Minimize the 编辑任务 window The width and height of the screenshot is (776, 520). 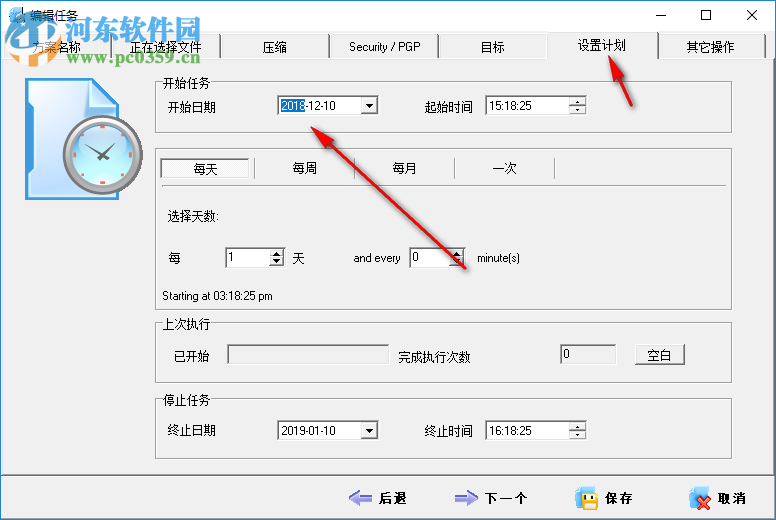click(x=661, y=15)
